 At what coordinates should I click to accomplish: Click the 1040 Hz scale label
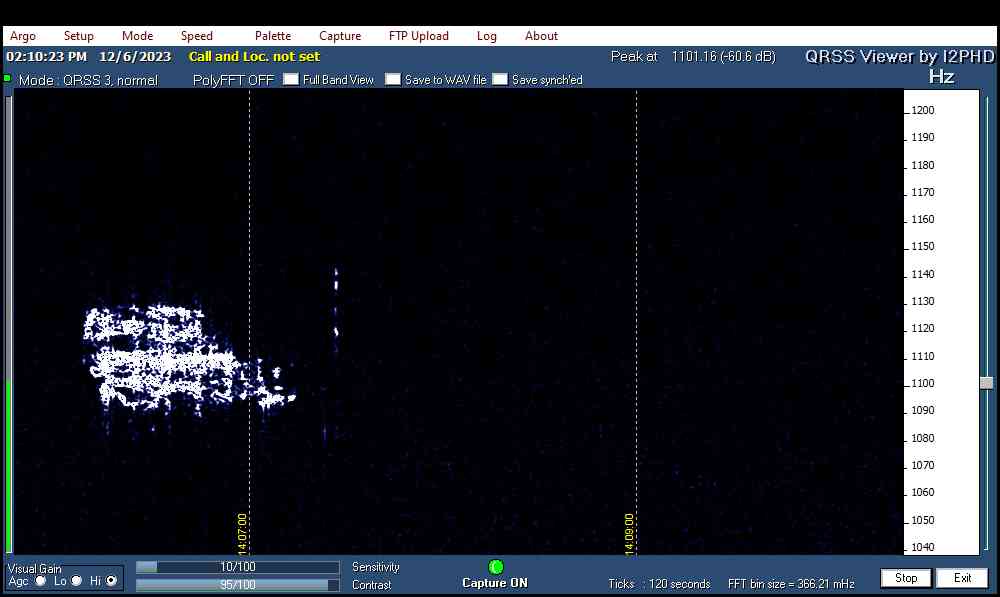click(x=923, y=547)
